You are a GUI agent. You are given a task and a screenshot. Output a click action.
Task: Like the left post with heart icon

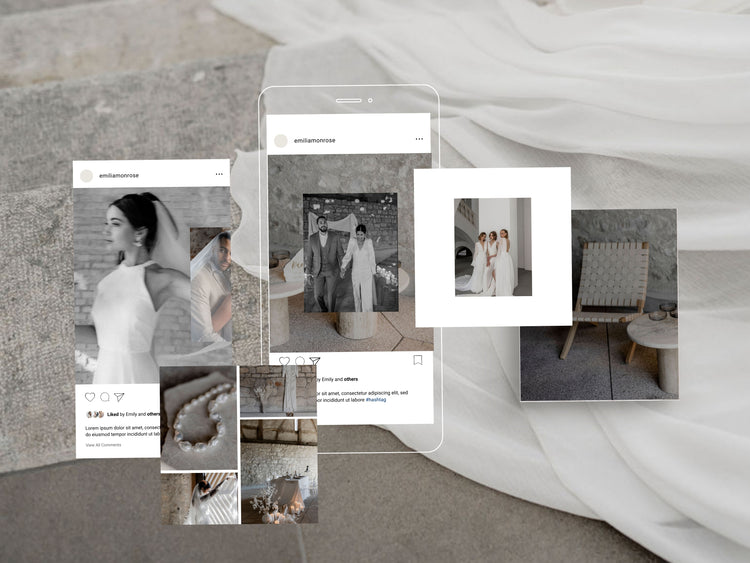point(90,397)
